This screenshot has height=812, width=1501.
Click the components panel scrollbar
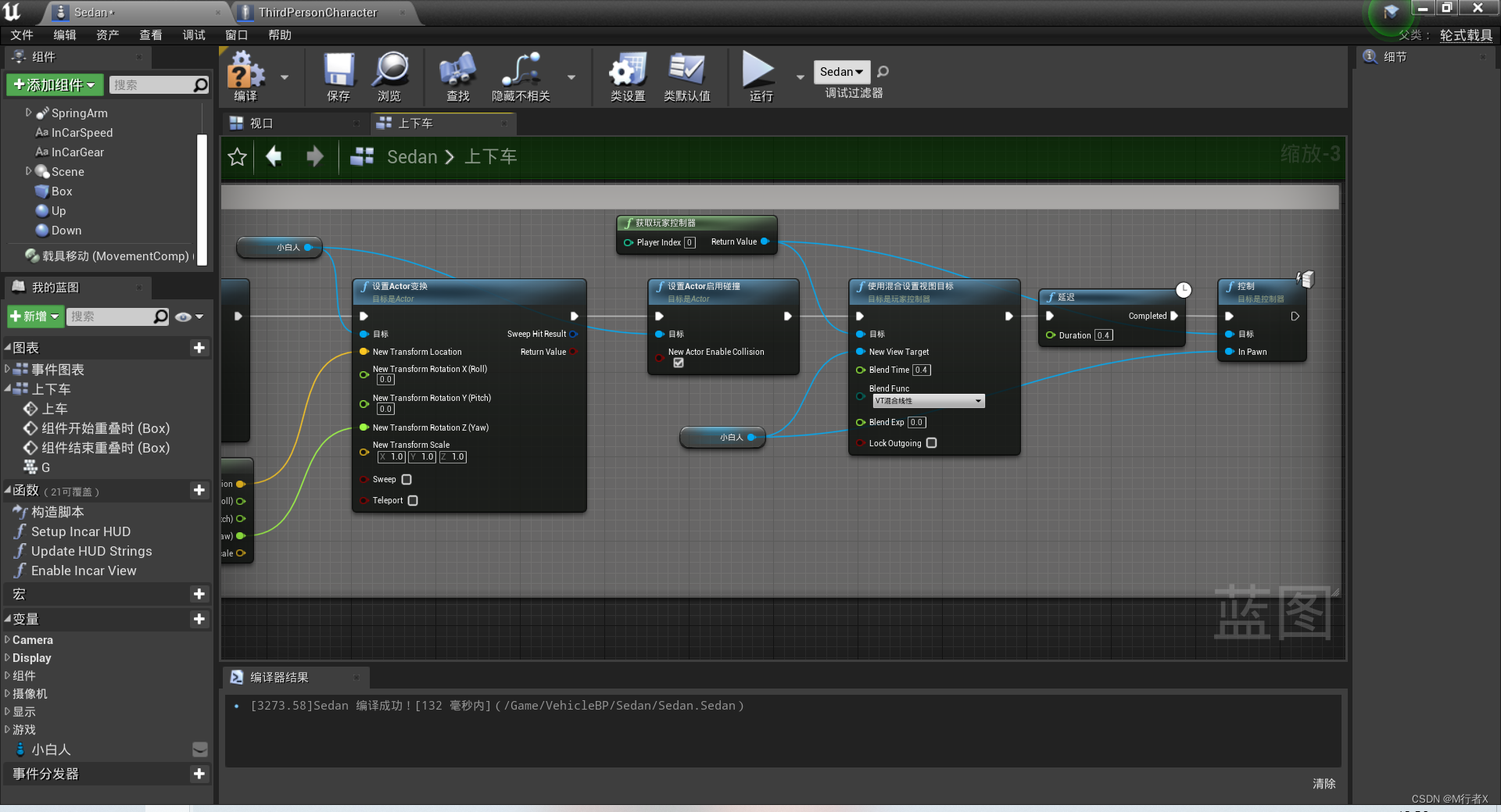pyautogui.click(x=202, y=199)
